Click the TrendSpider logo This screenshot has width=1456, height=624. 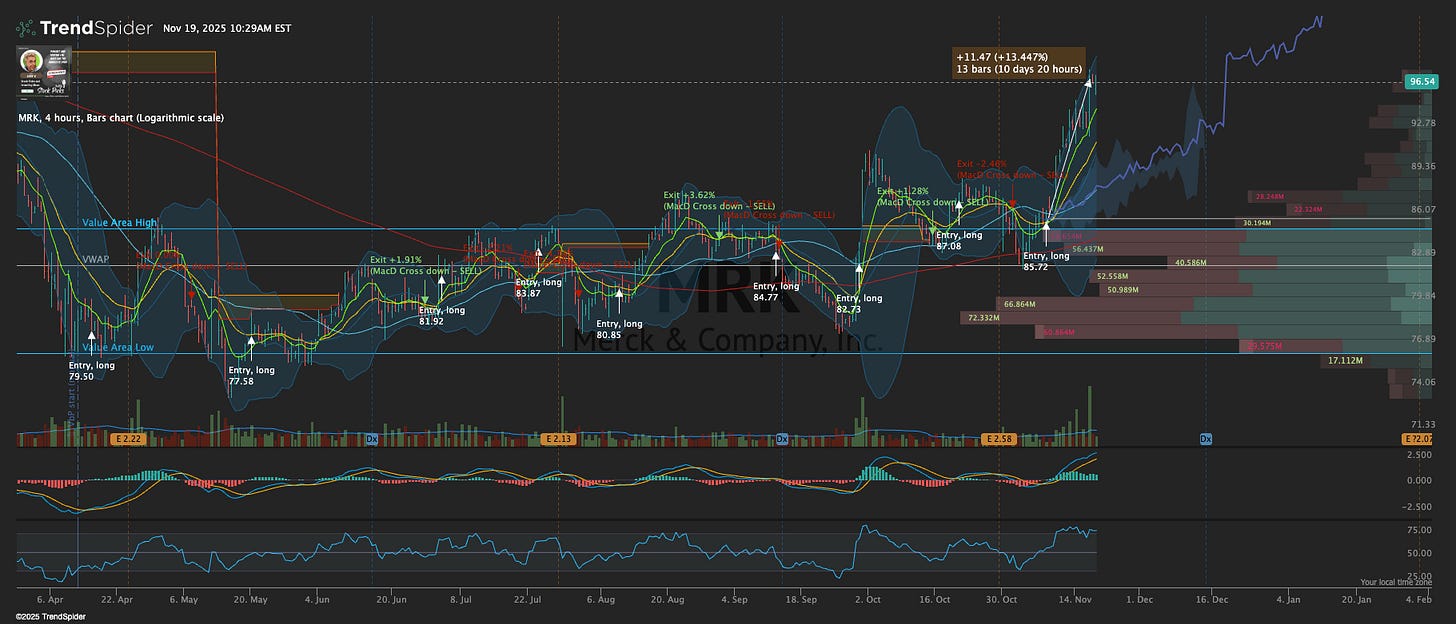85,28
